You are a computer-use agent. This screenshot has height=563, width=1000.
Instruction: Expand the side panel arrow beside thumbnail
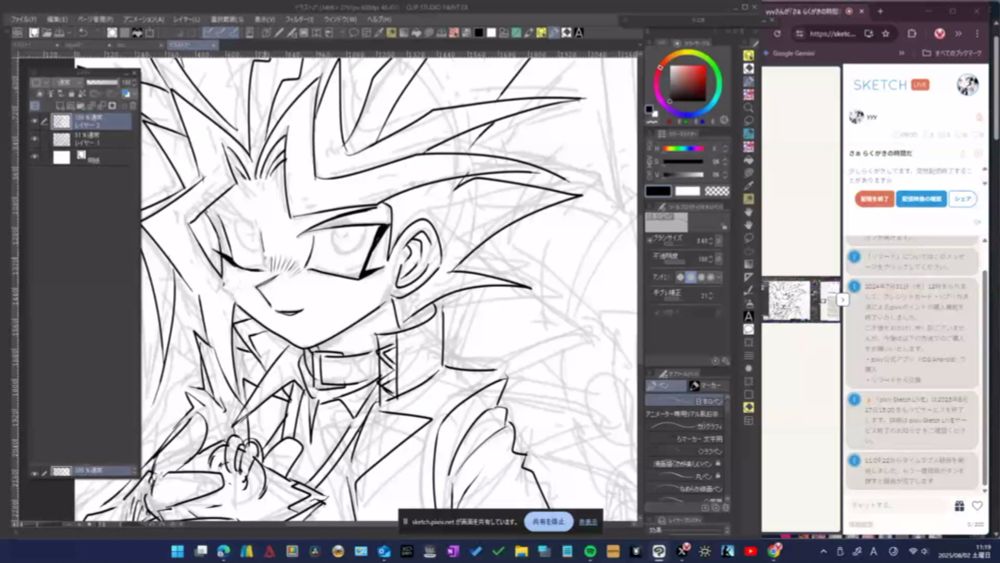pyautogui.click(x=842, y=299)
